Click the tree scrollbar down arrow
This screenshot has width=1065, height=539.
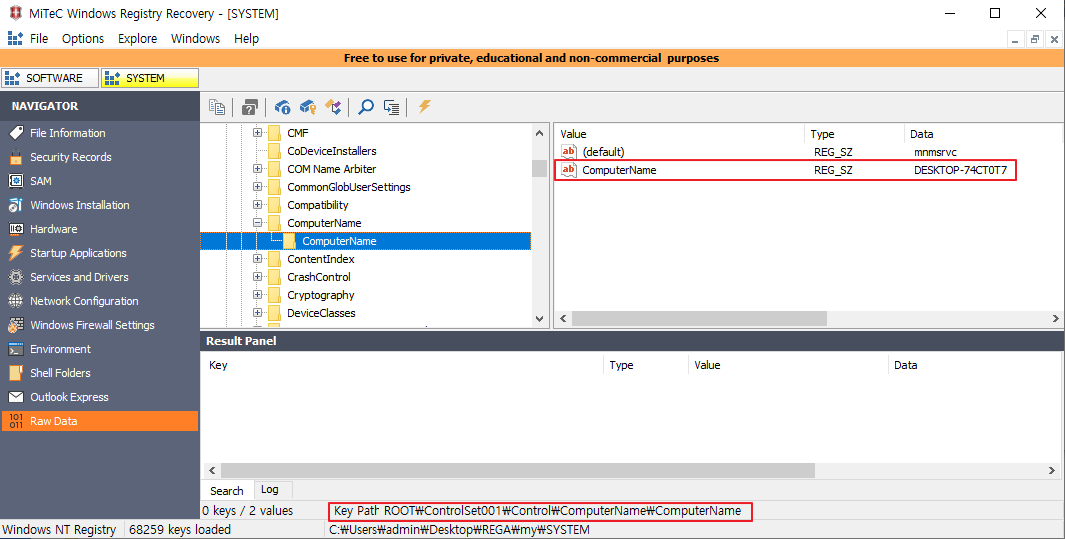[539, 318]
